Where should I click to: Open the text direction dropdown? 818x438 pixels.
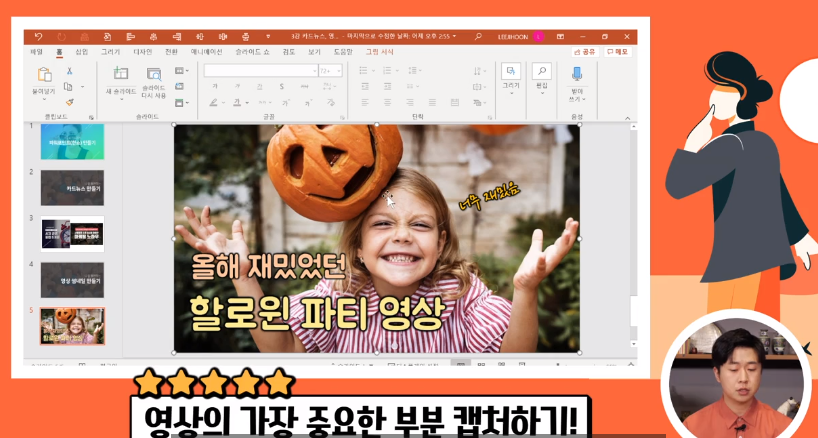coord(479,71)
